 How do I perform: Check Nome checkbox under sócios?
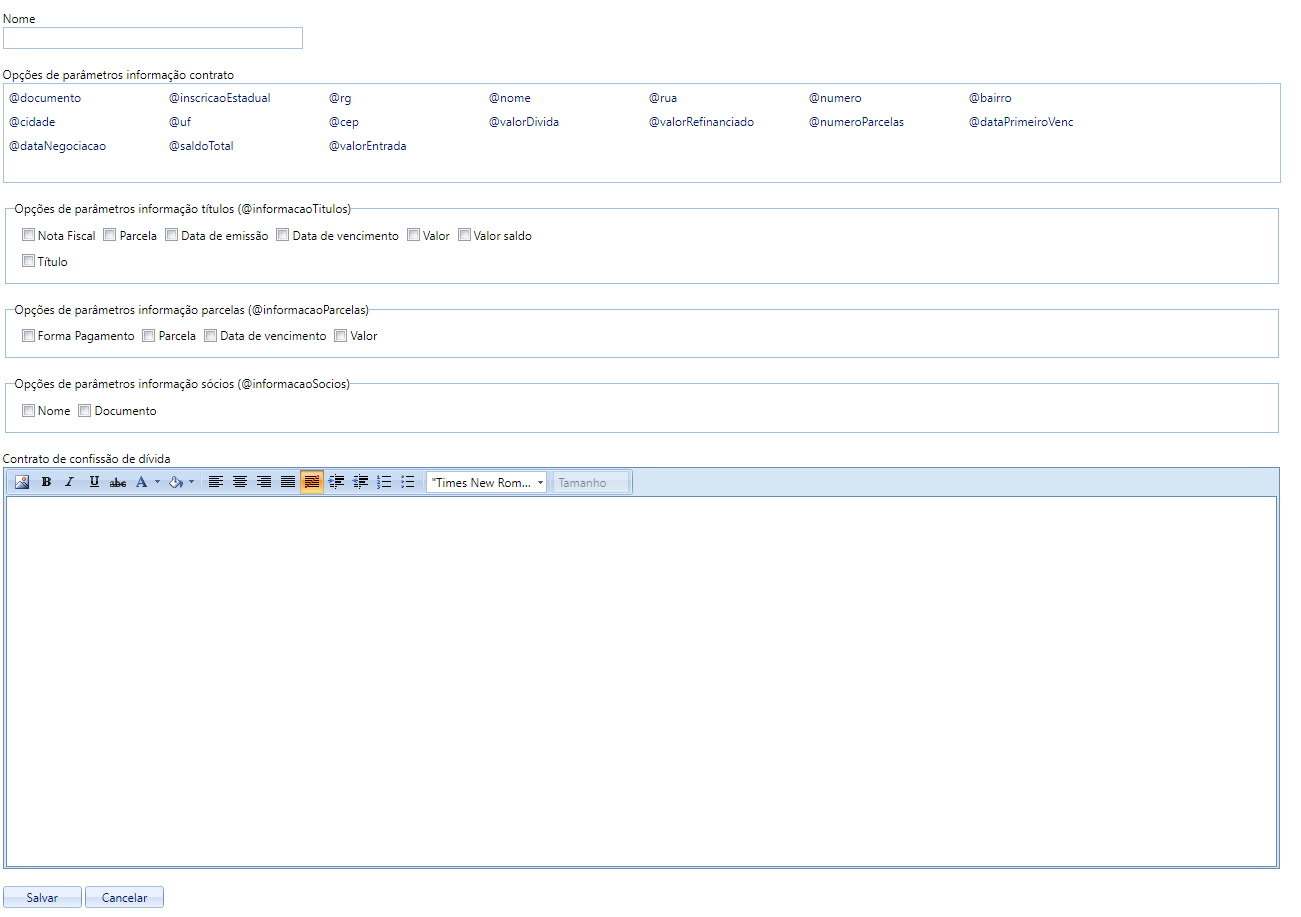[x=28, y=411]
